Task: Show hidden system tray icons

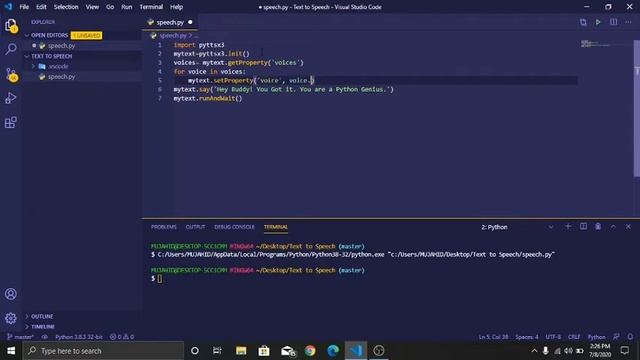Action: [x=534, y=351]
